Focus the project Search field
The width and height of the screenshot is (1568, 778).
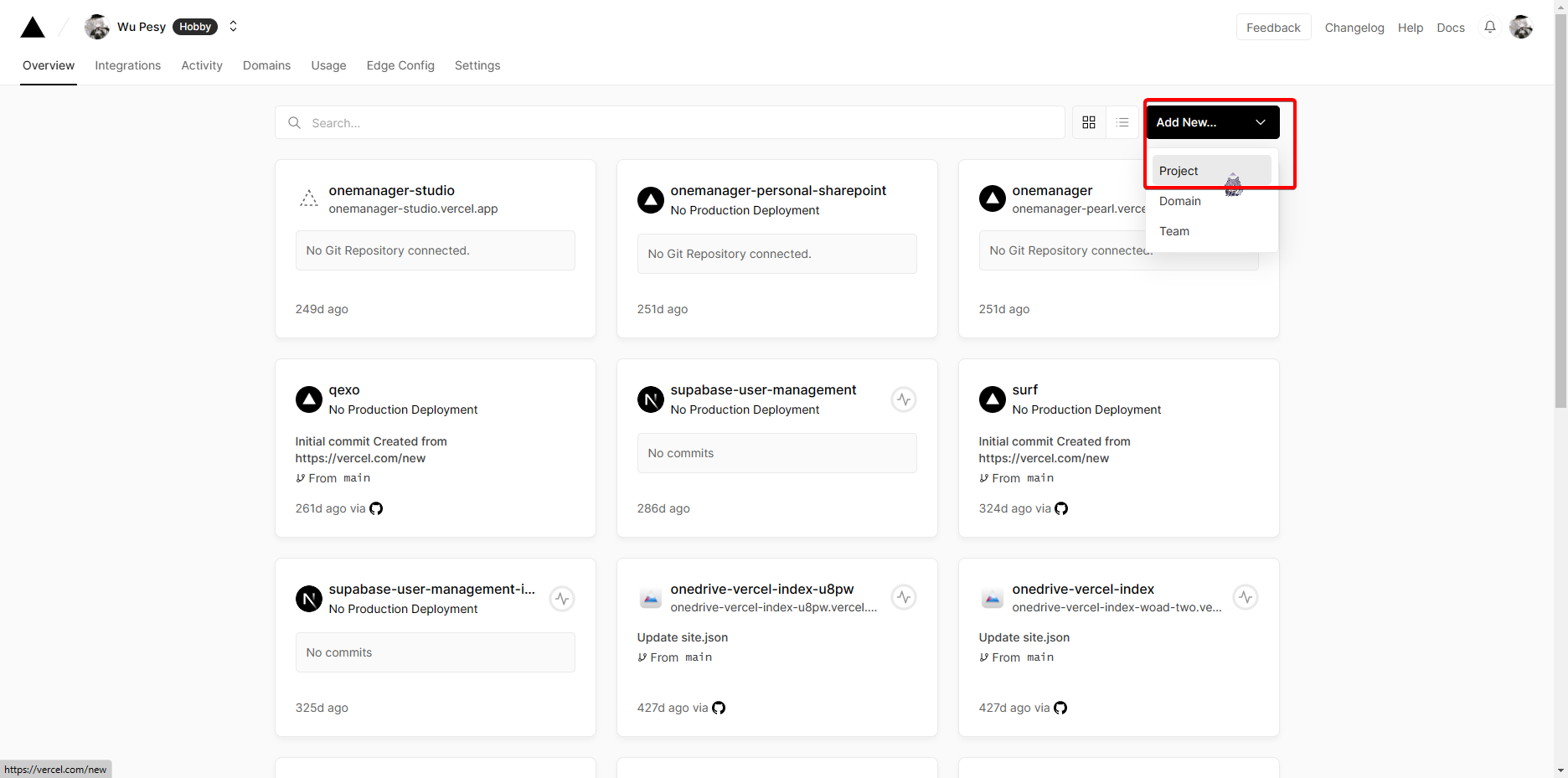[670, 122]
